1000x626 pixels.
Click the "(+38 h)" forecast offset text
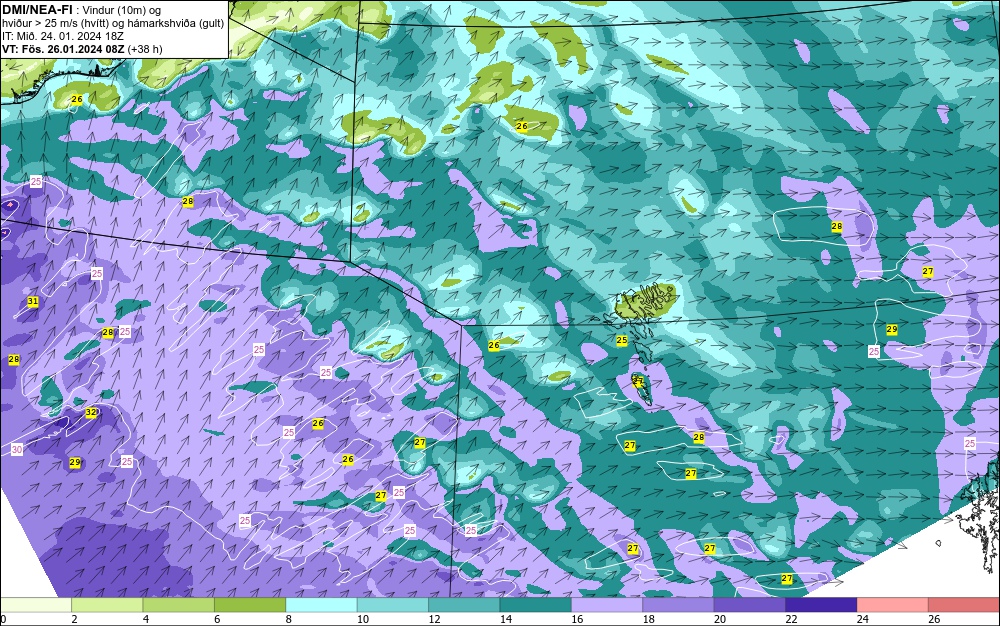[x=145, y=49]
